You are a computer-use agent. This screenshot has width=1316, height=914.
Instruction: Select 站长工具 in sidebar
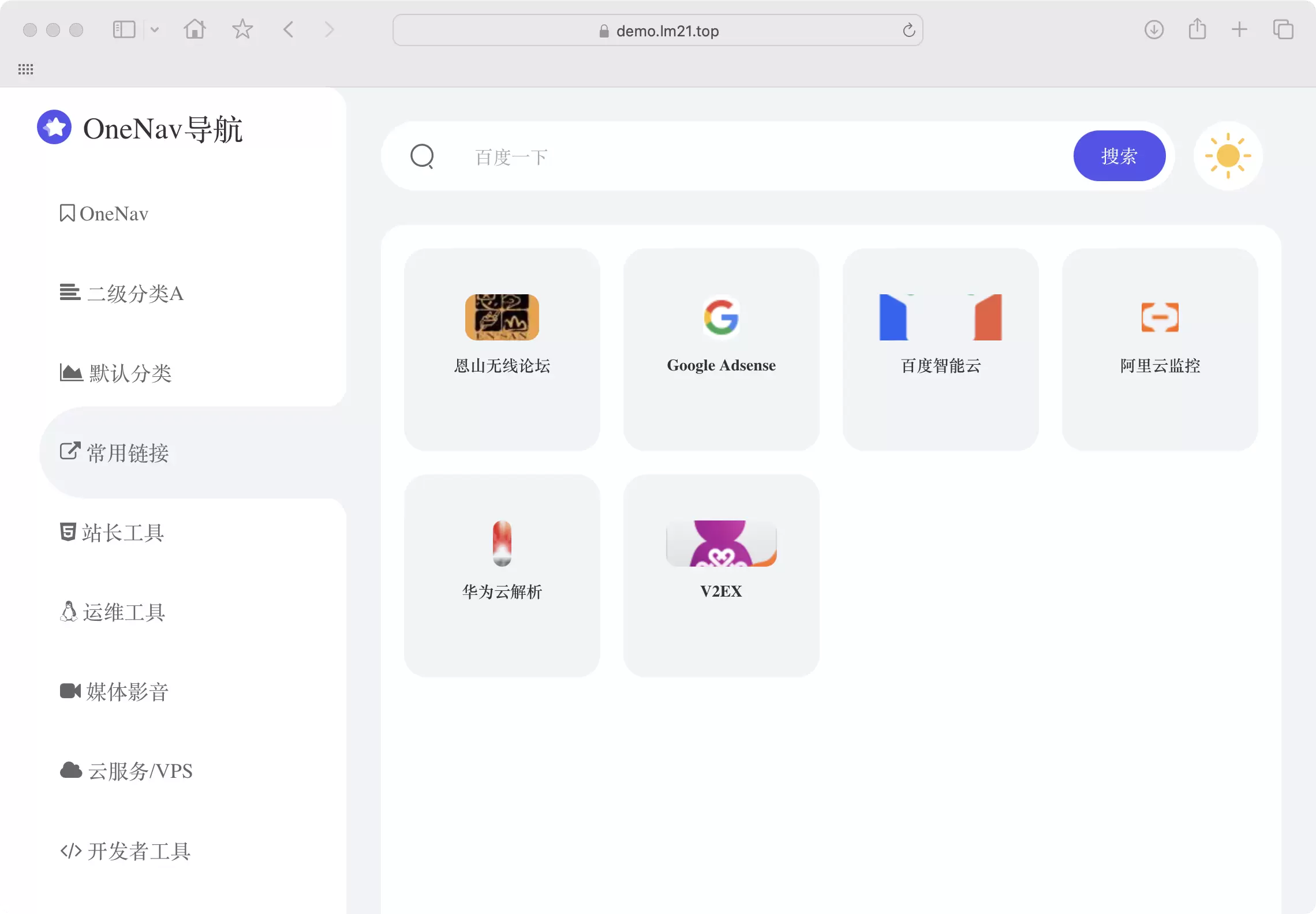[x=112, y=533]
